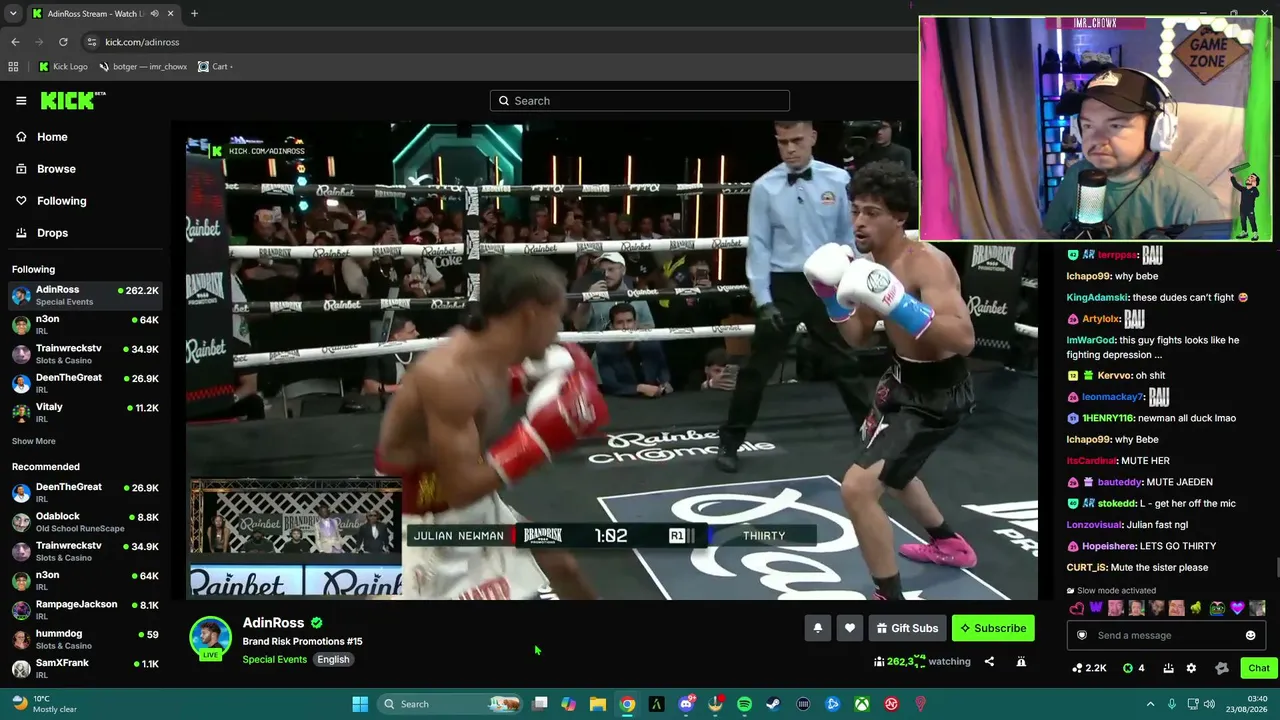The height and width of the screenshot is (720, 1280).
Task: Open the Xbox app from taskbar
Action: point(861,704)
